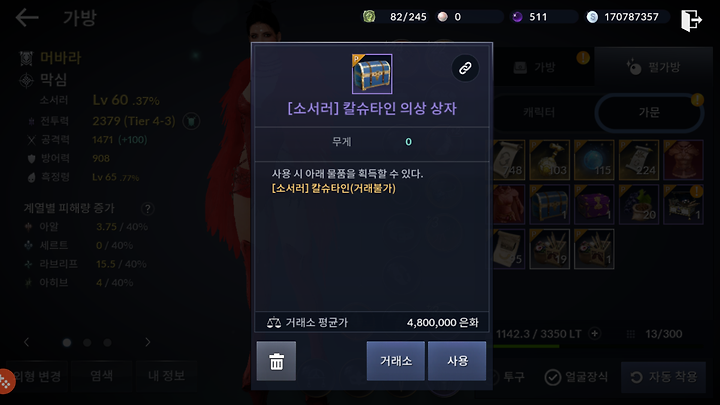
Task: Click the blue treasure chest item icon
Action: pos(372,74)
